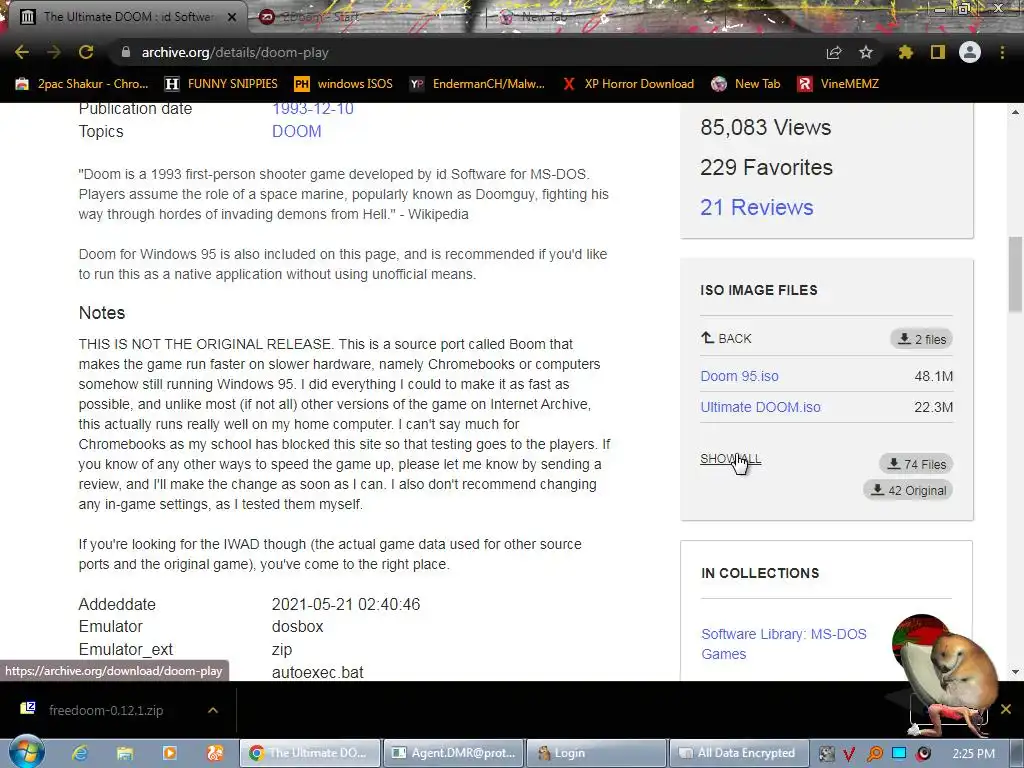Open the freedoom-0.12.1.zip download
This screenshot has height=768, width=1024.
point(106,710)
